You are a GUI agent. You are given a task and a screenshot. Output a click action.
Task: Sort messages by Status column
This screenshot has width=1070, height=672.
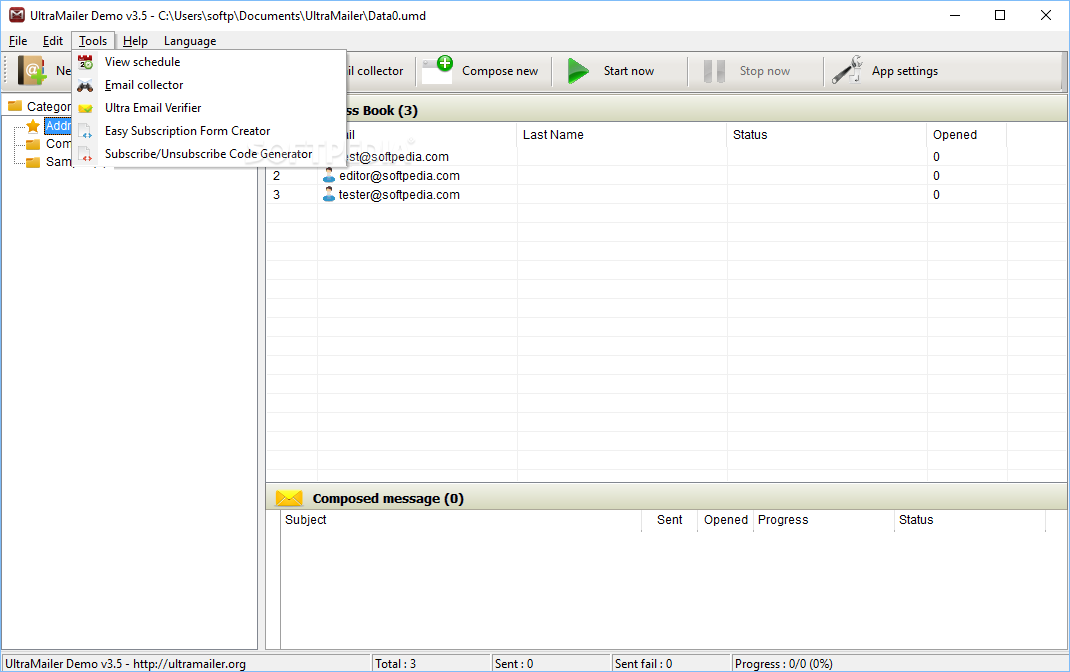pyautogui.click(x=970, y=520)
